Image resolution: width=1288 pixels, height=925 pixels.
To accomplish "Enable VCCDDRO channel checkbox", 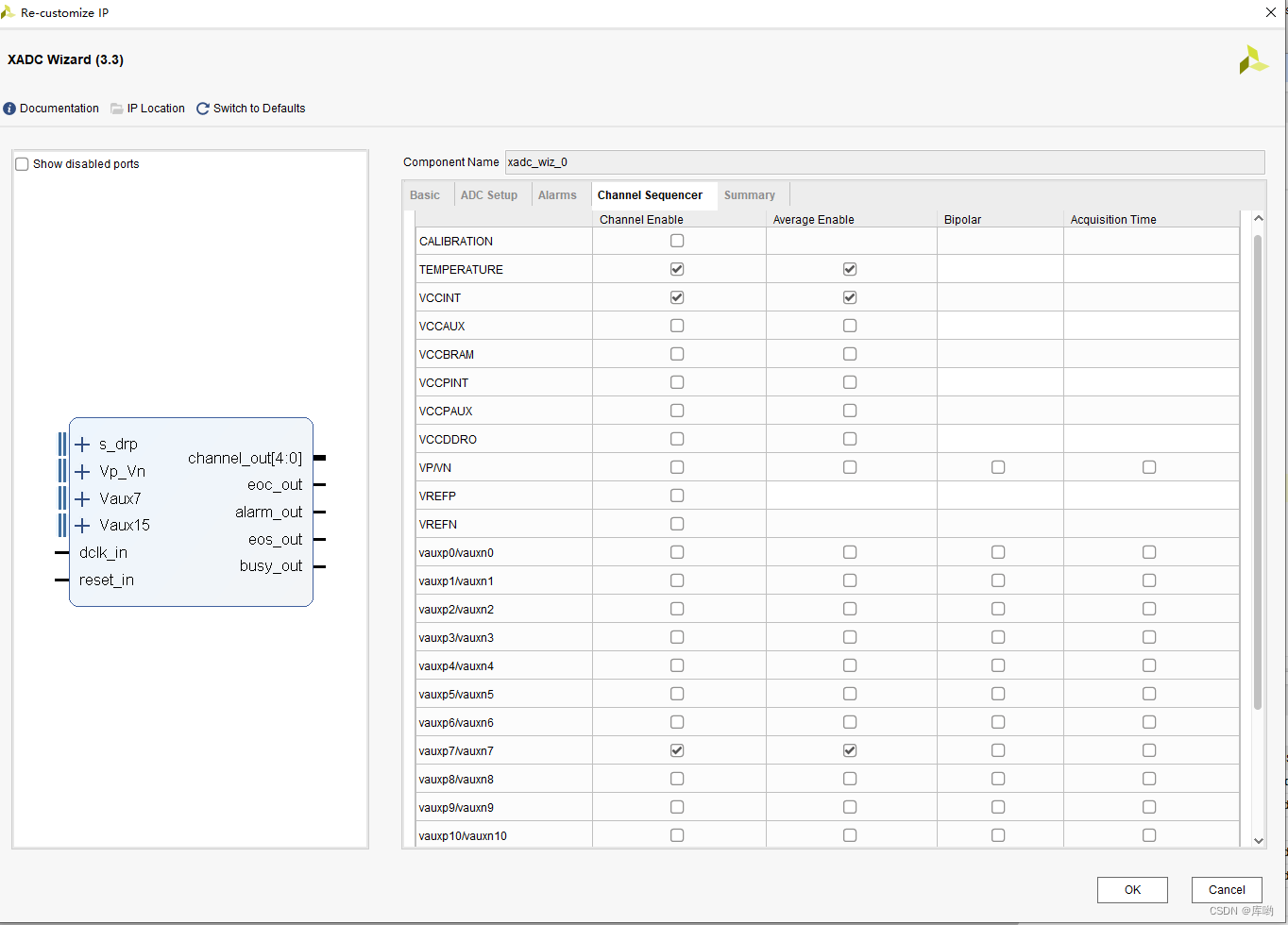I will [x=677, y=439].
